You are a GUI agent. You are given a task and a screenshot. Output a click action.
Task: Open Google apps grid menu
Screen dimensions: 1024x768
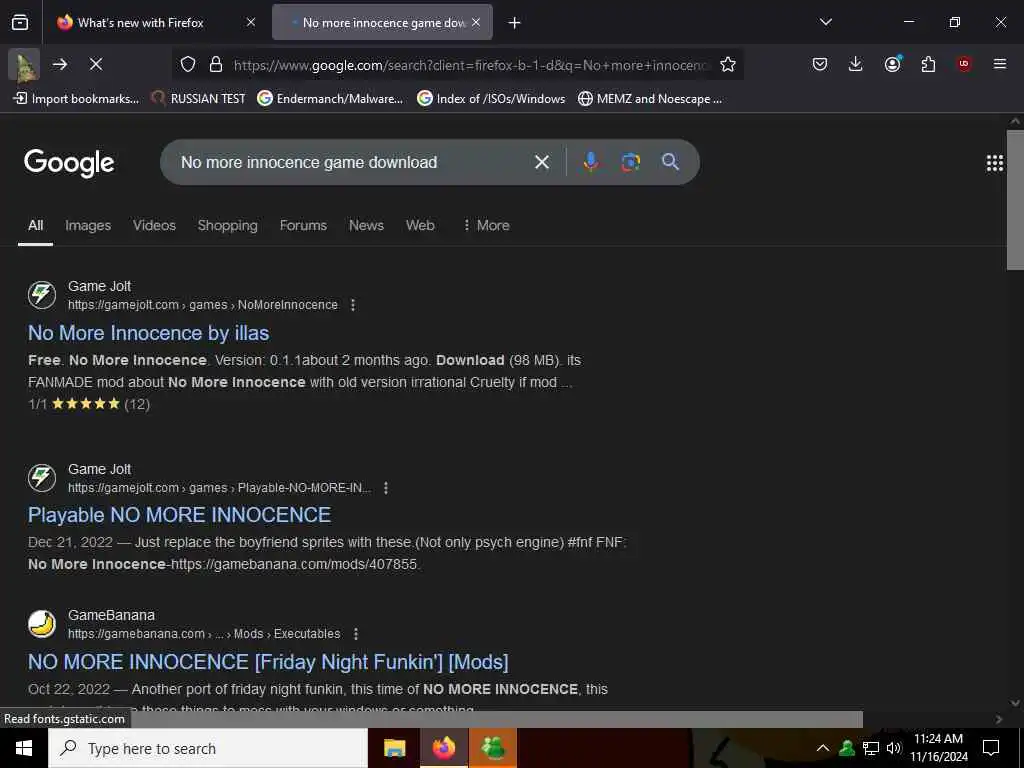tap(995, 163)
